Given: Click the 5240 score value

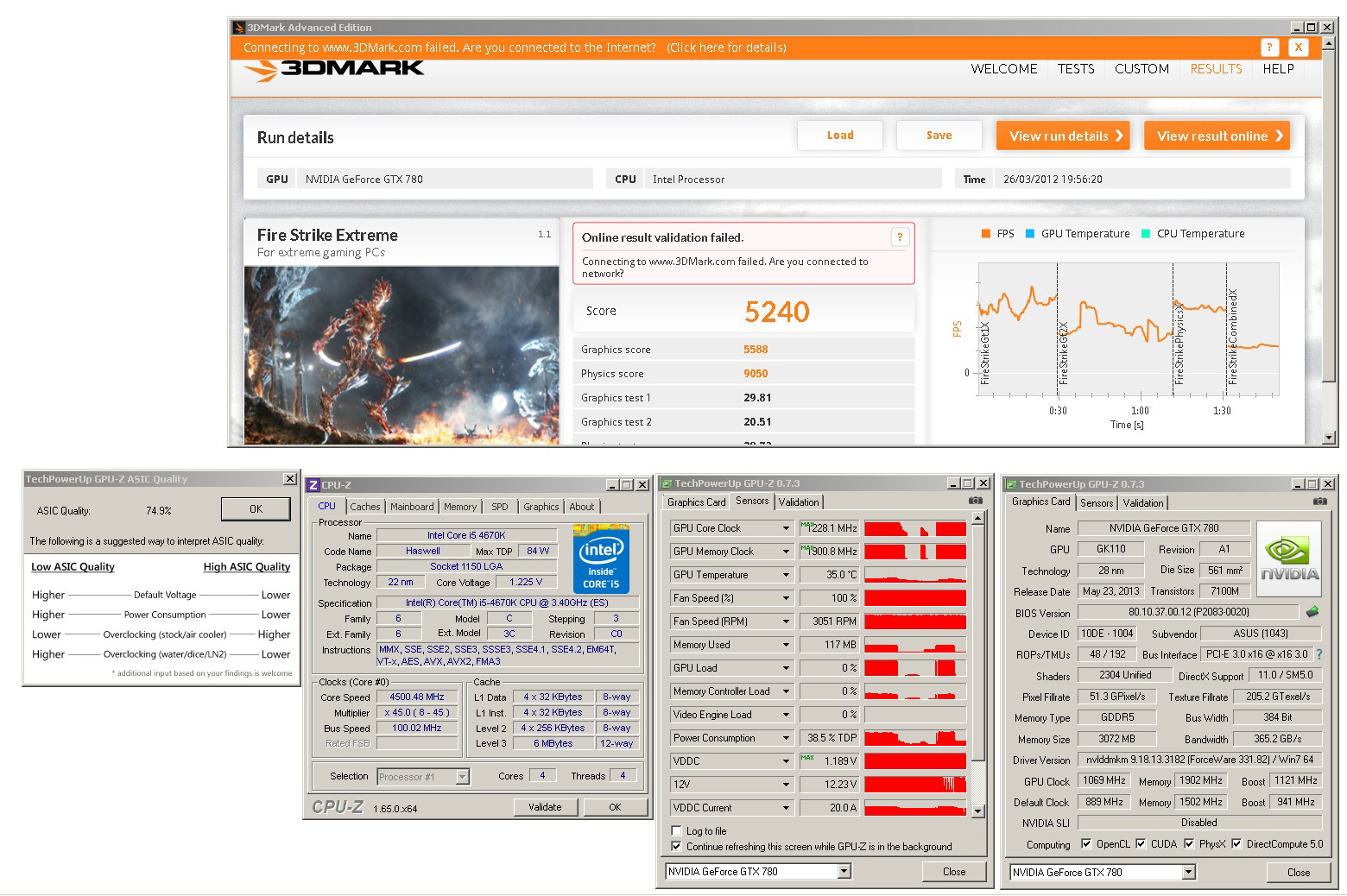Looking at the screenshot, I should tap(777, 312).
